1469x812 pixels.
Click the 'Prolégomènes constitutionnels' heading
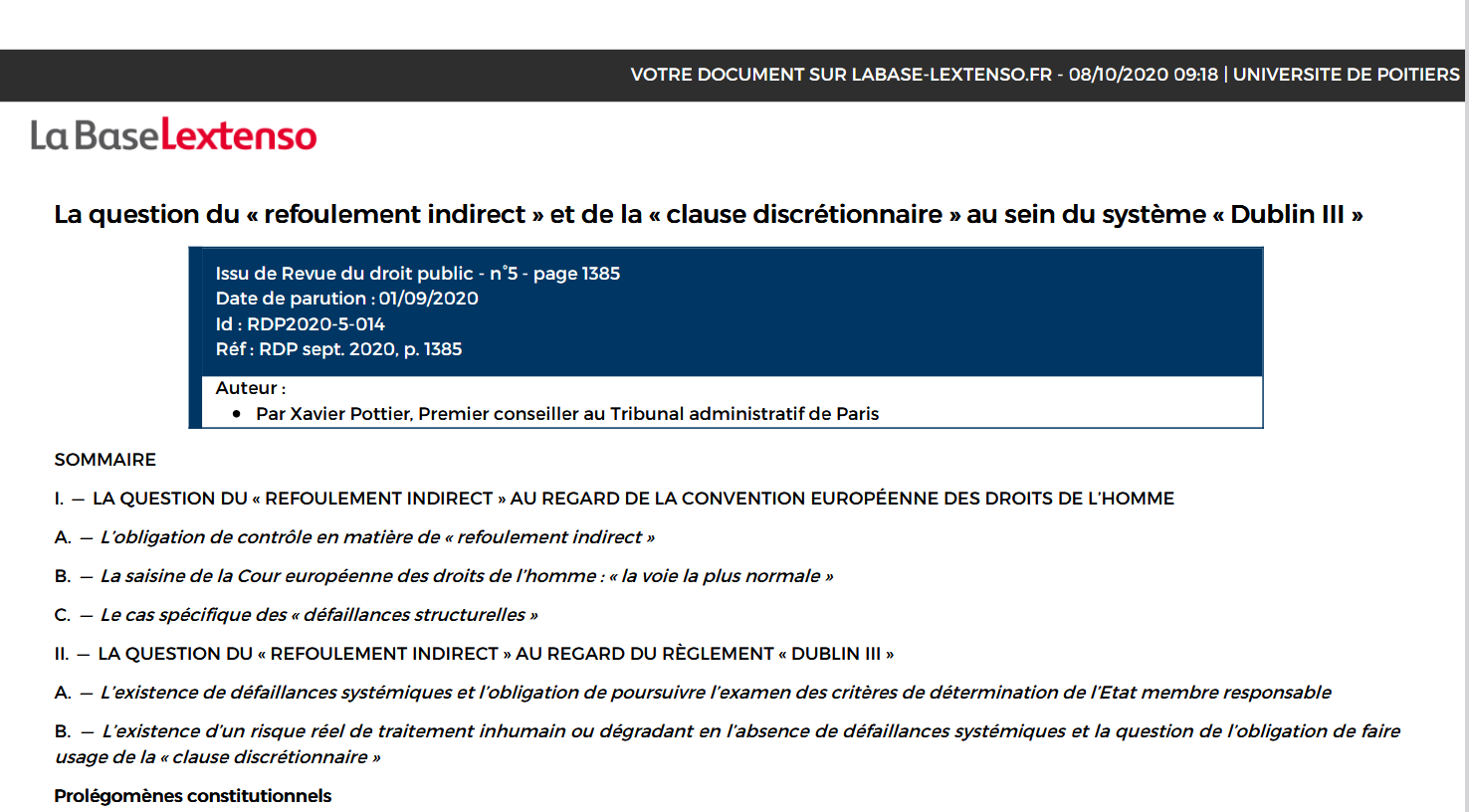point(192,796)
